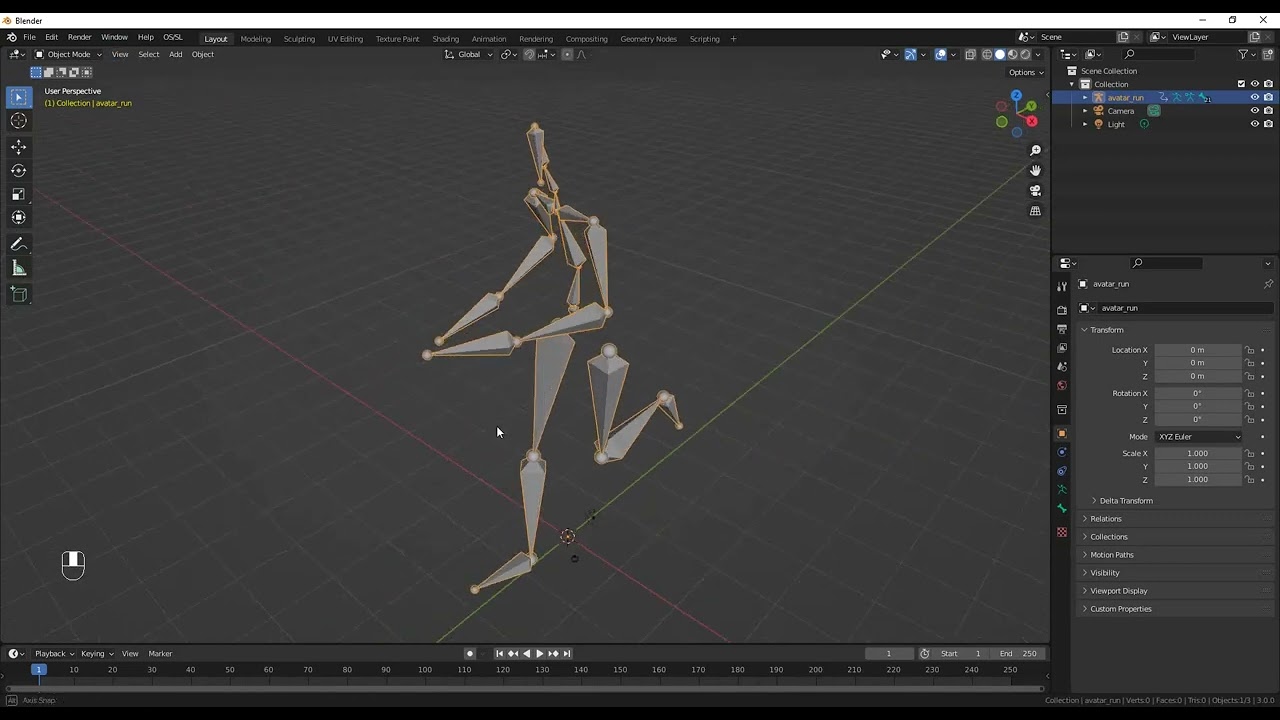
Task: Open the Output properties tab
Action: coord(1062,329)
